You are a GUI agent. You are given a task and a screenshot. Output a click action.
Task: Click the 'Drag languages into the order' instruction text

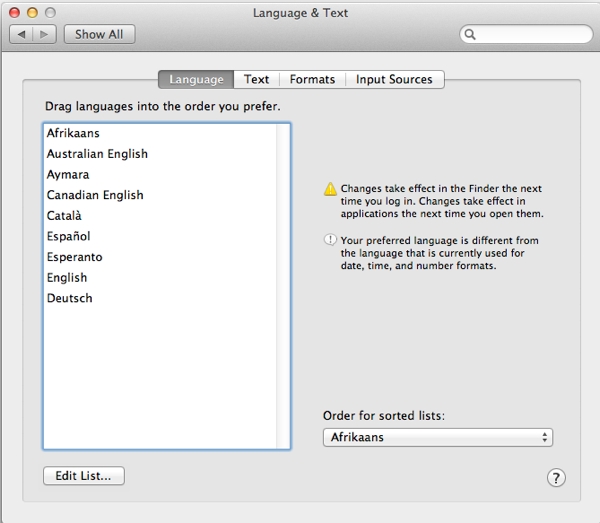[163, 106]
